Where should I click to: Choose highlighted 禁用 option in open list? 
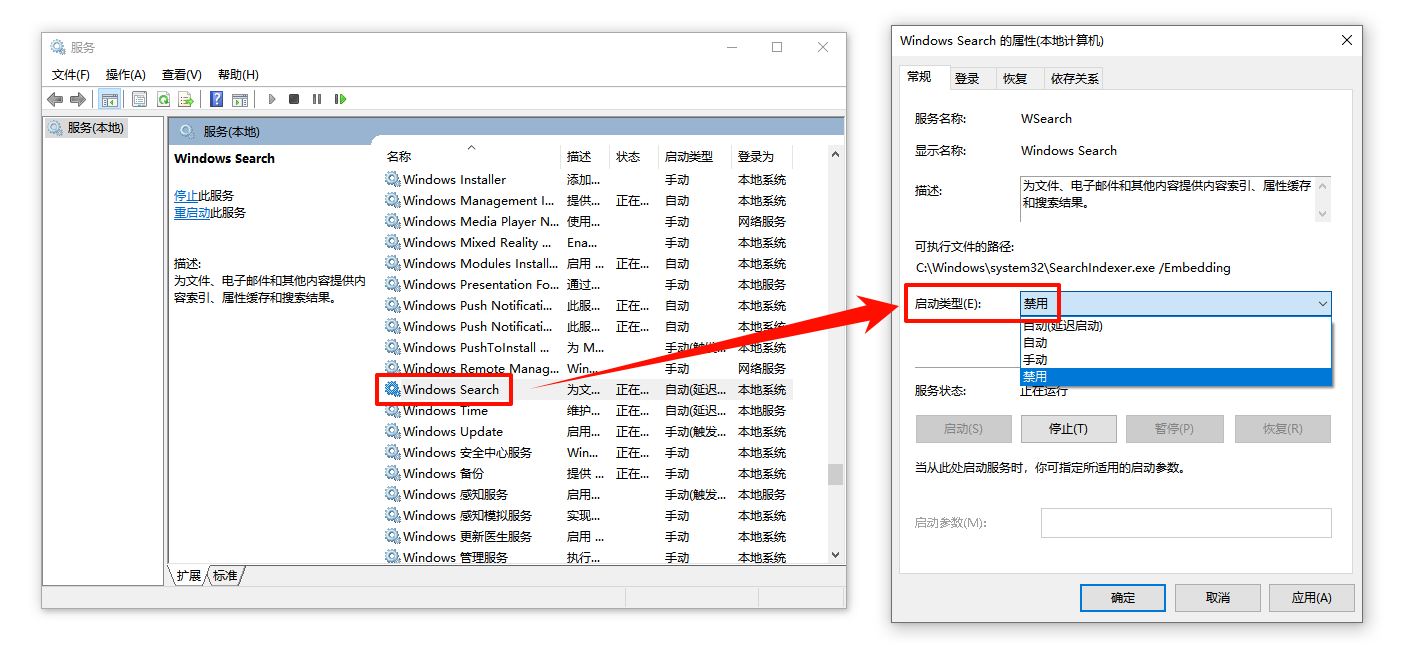click(x=1176, y=377)
